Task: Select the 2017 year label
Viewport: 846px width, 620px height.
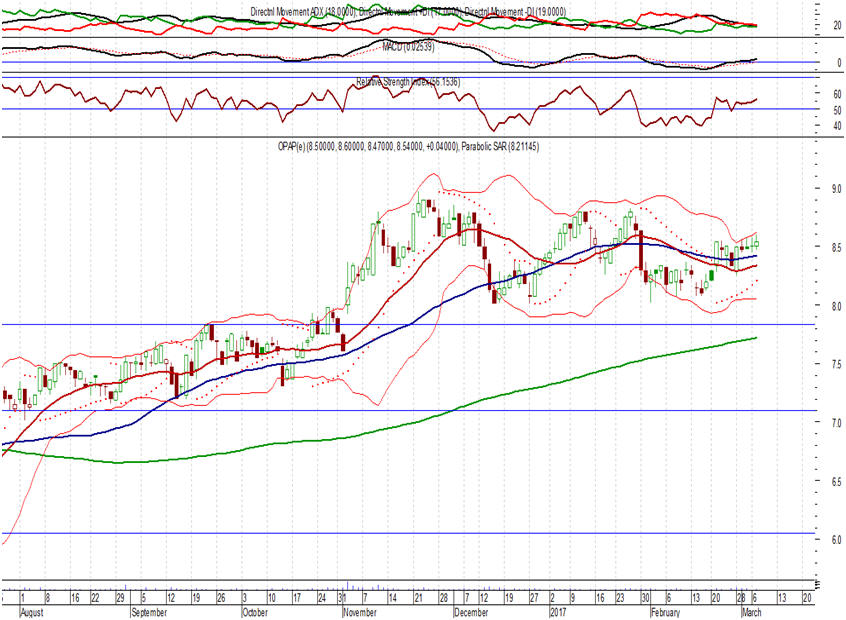Action: point(558,612)
